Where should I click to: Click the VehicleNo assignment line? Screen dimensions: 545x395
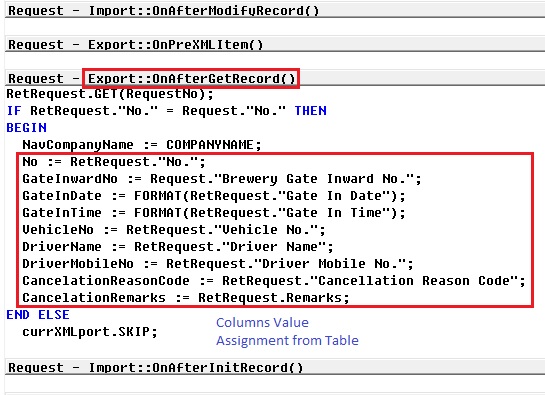(174, 229)
